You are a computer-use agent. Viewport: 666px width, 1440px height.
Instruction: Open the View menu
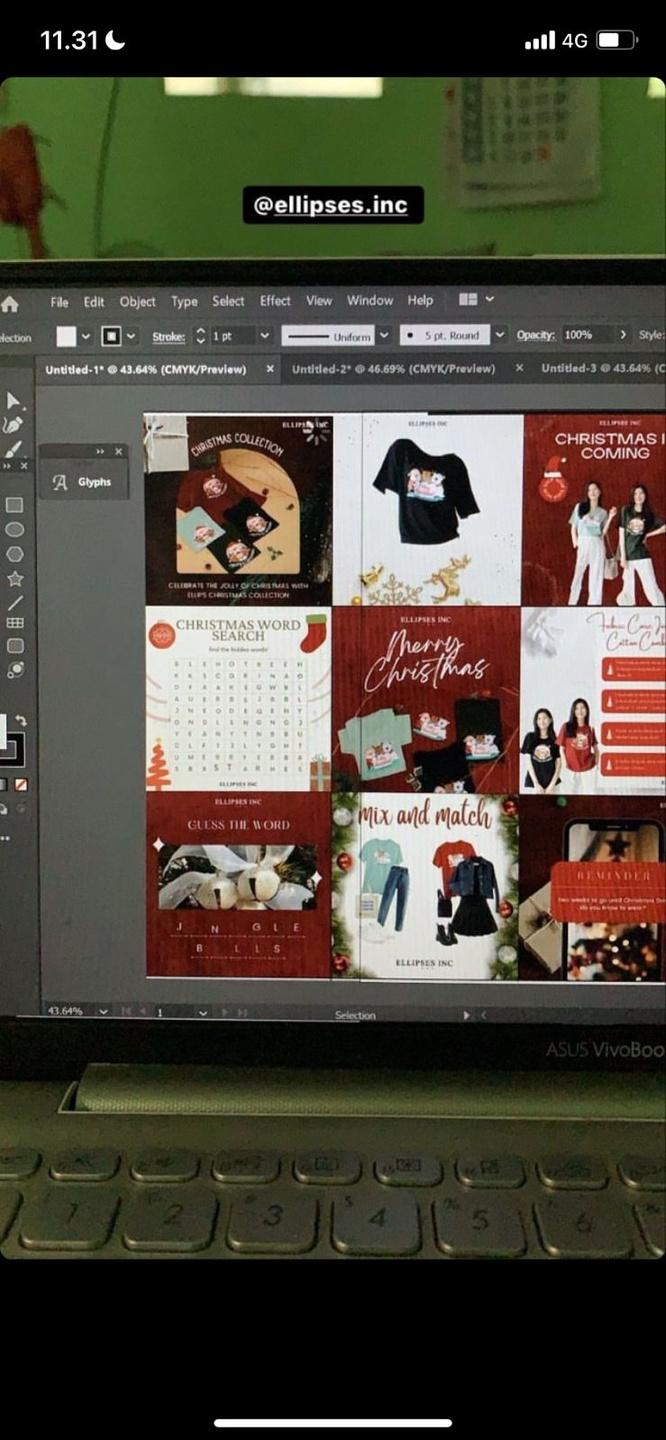319,300
